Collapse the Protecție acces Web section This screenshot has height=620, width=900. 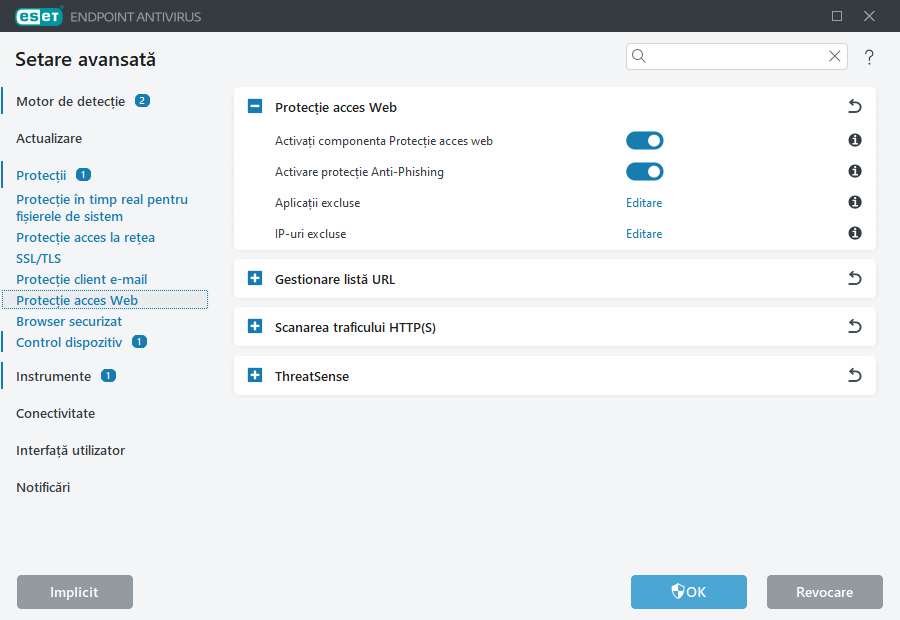[255, 107]
